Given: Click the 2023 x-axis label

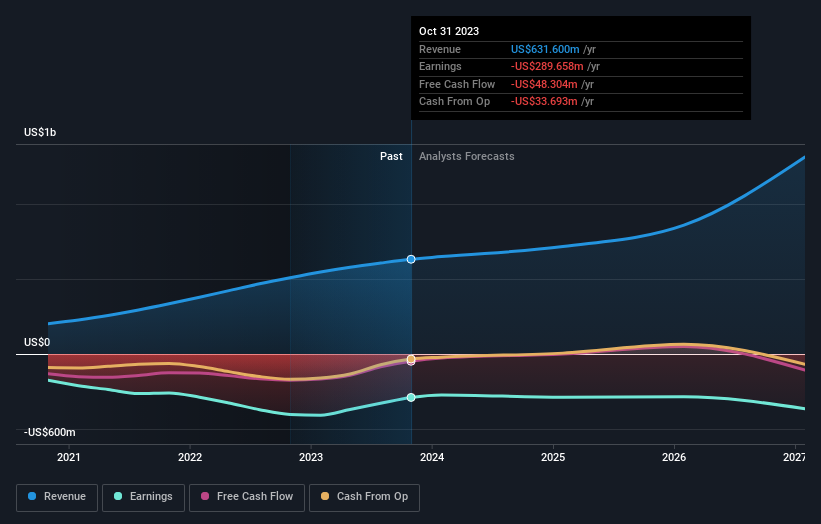Looking at the screenshot, I should pos(311,458).
